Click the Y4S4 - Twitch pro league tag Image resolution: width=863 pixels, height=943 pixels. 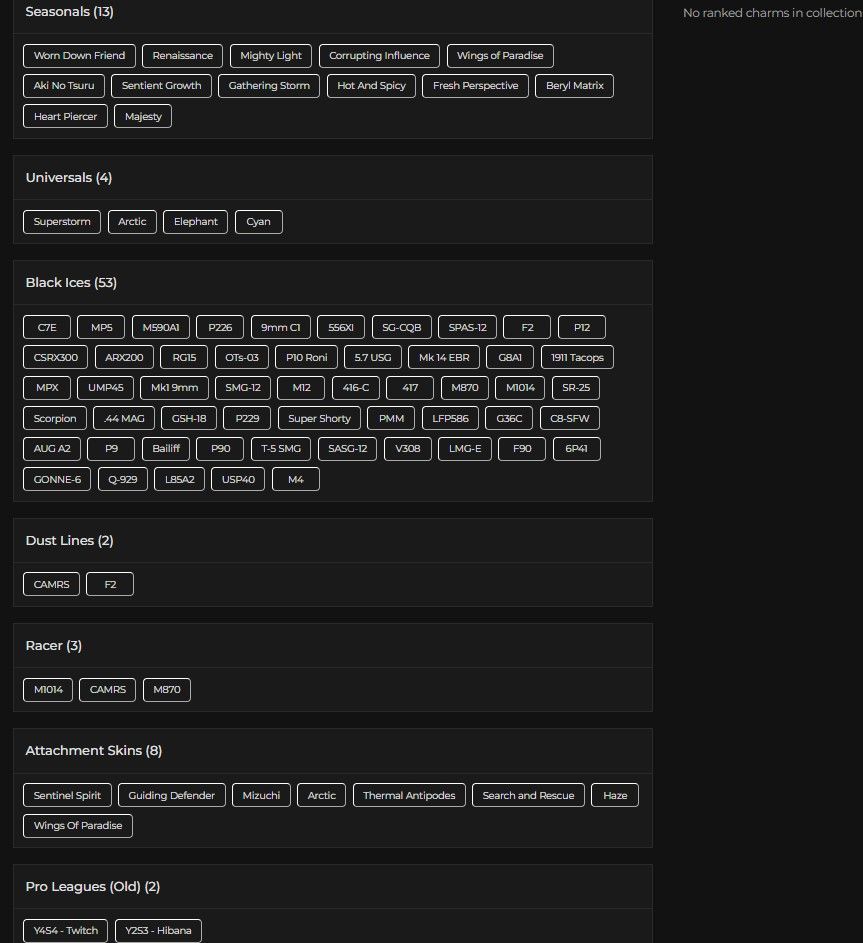pos(65,931)
